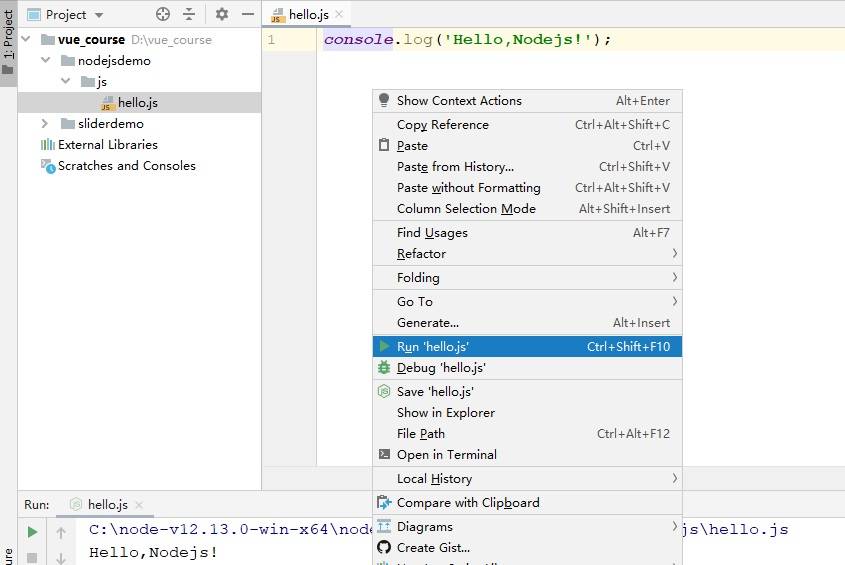Click the collapse all icon in Project panel

click(x=190, y=14)
